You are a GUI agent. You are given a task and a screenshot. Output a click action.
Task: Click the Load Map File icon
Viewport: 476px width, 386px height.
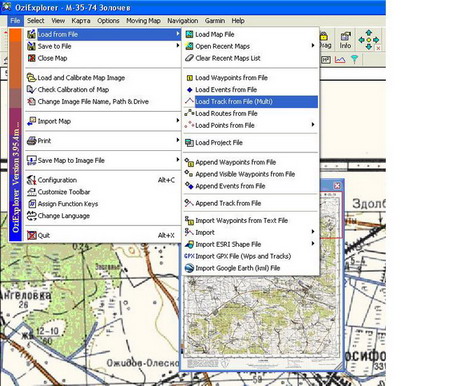(x=189, y=34)
